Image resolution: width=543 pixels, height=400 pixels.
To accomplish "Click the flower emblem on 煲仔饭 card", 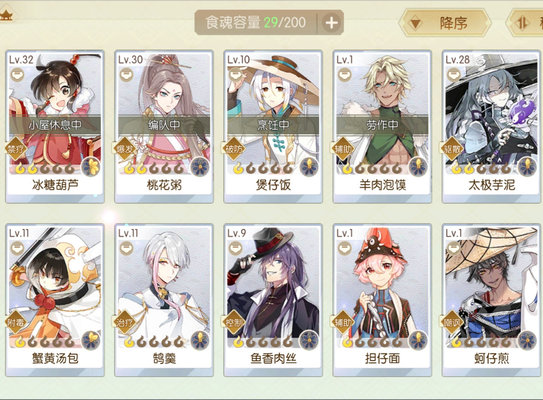I will pyautogui.click(x=309, y=167).
